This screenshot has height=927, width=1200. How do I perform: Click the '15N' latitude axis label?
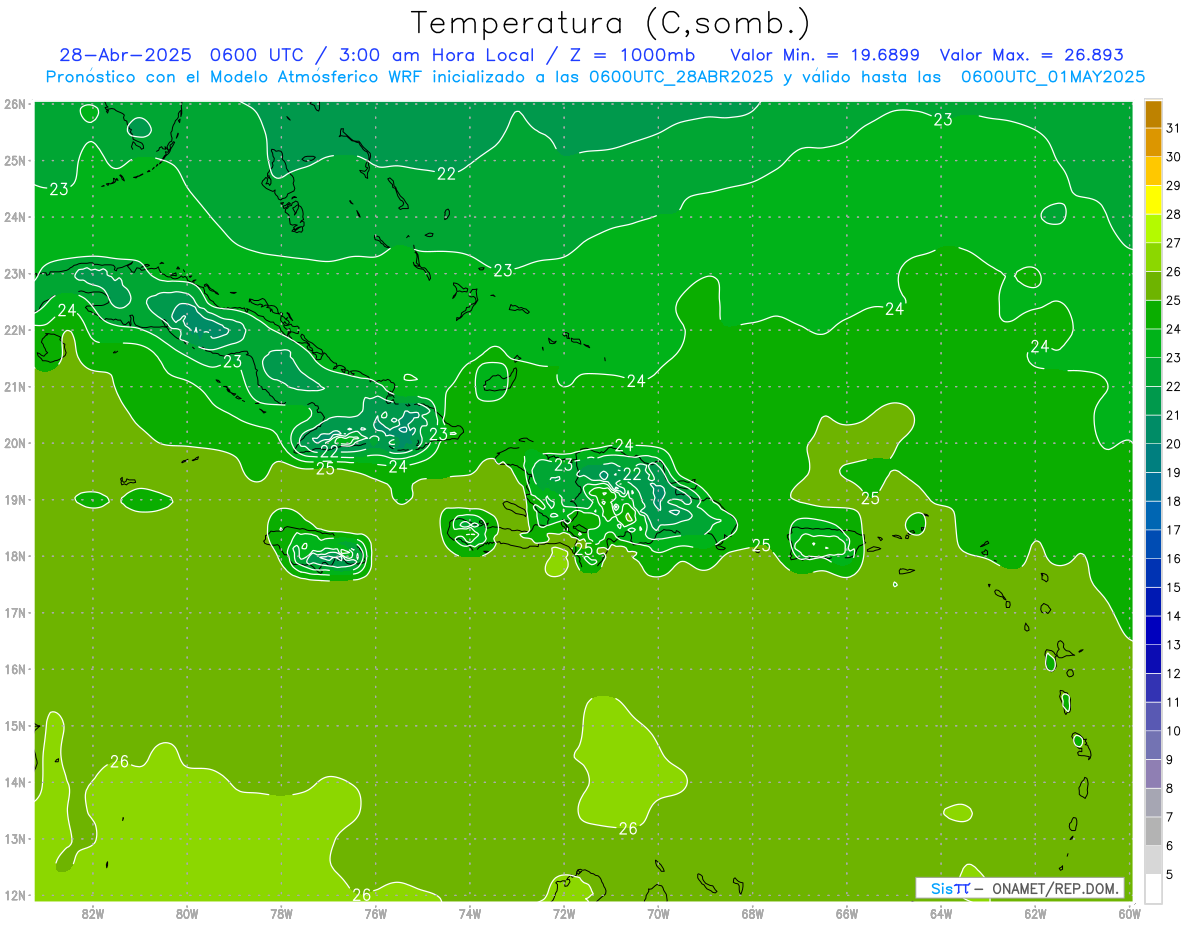coord(15,725)
